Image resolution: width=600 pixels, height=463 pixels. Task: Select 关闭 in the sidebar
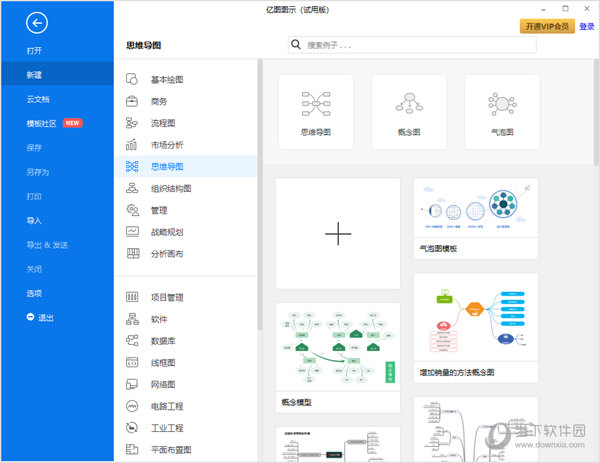34,269
